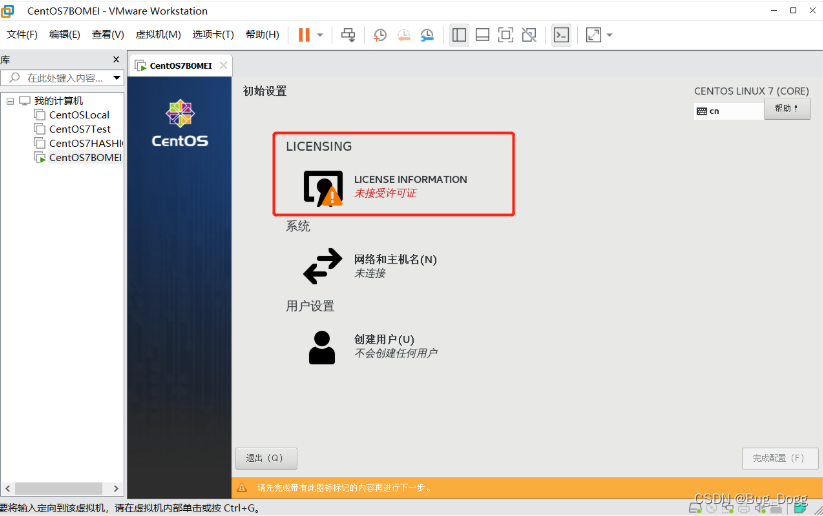The image size is (823, 516).
Task: Click the printer status bar icon
Action: click(743, 508)
